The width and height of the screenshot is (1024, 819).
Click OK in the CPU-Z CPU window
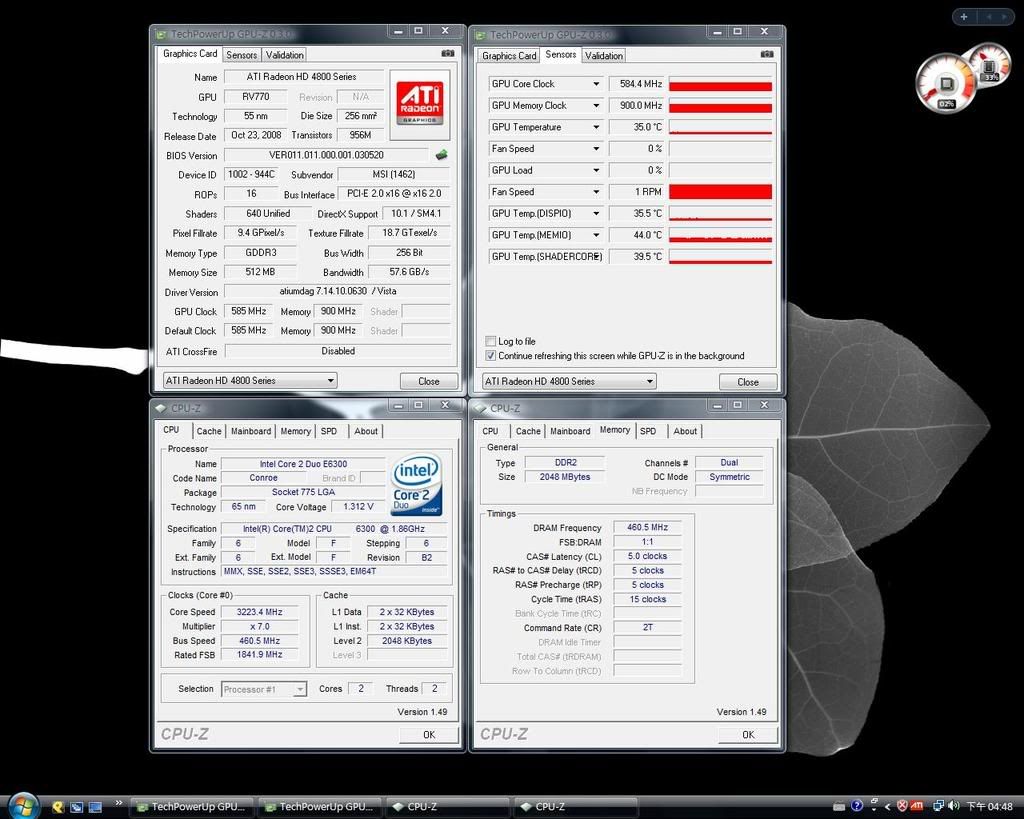pyautogui.click(x=428, y=734)
